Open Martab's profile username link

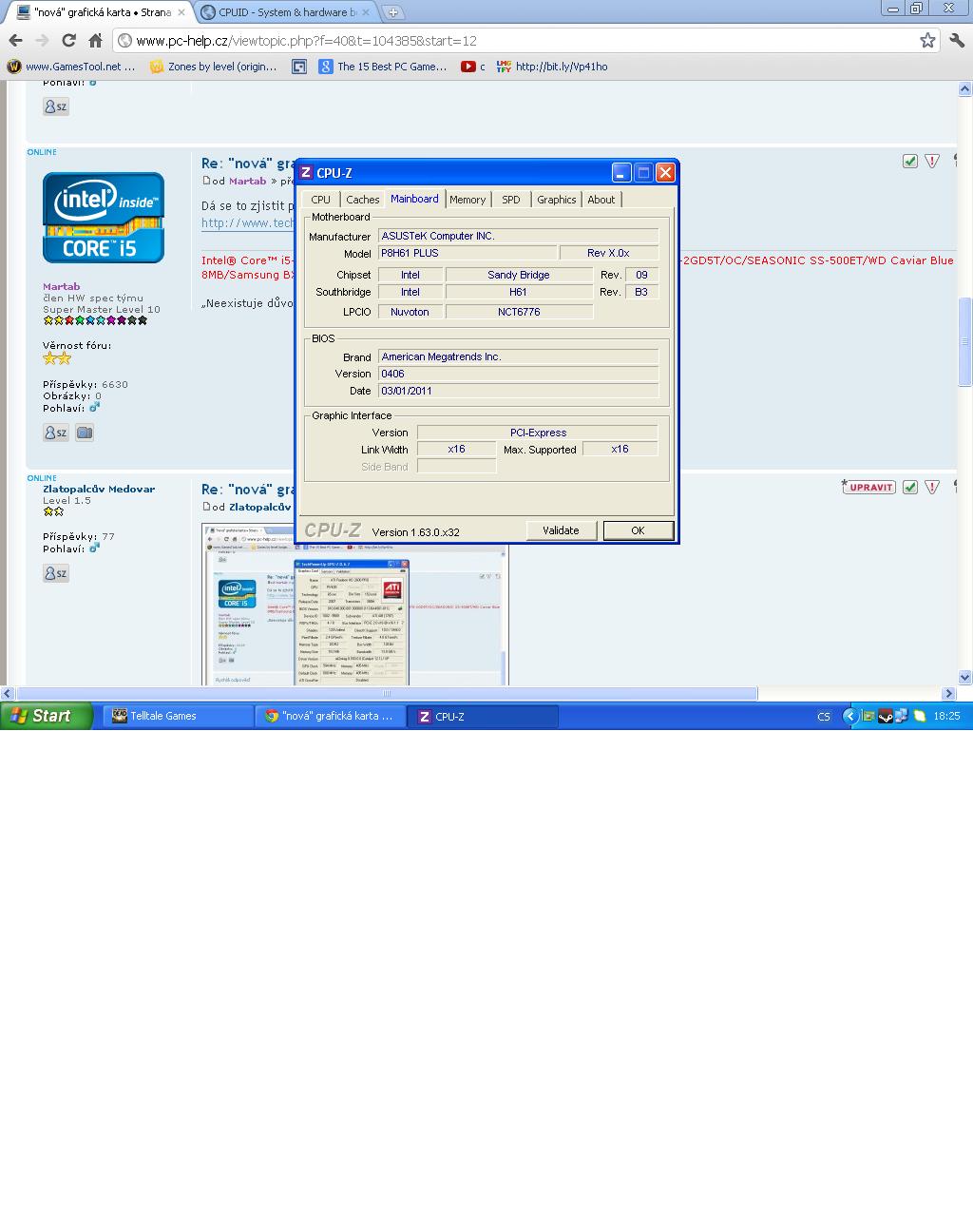62,286
